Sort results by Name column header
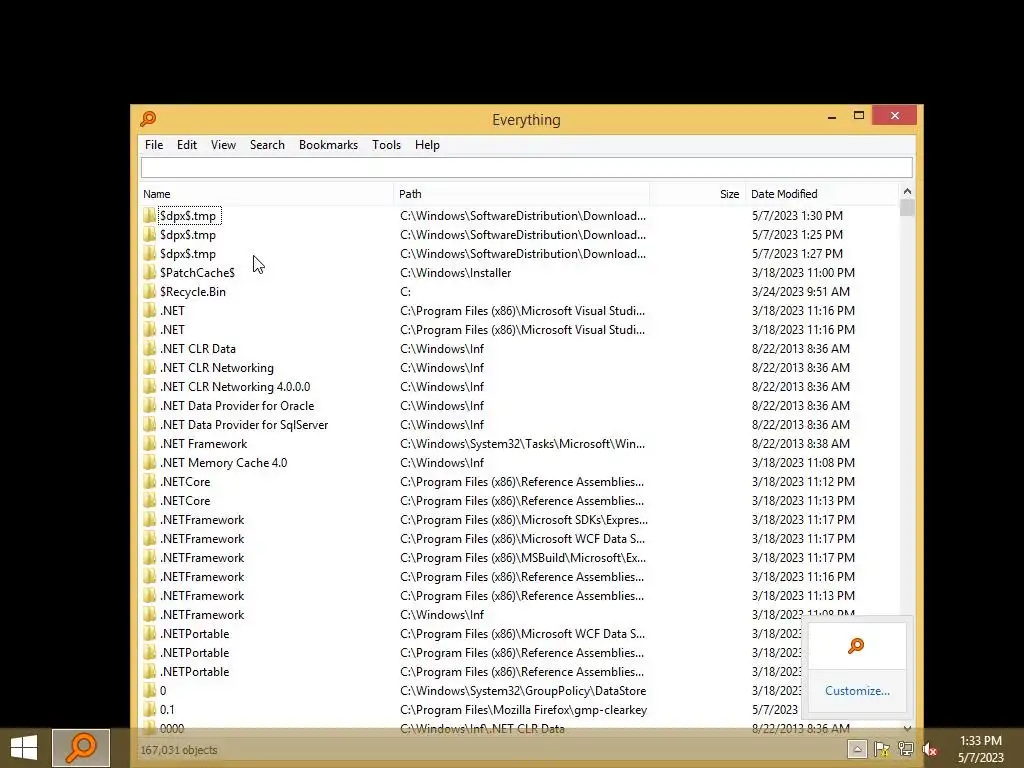Image resolution: width=1024 pixels, height=768 pixels. [267, 194]
